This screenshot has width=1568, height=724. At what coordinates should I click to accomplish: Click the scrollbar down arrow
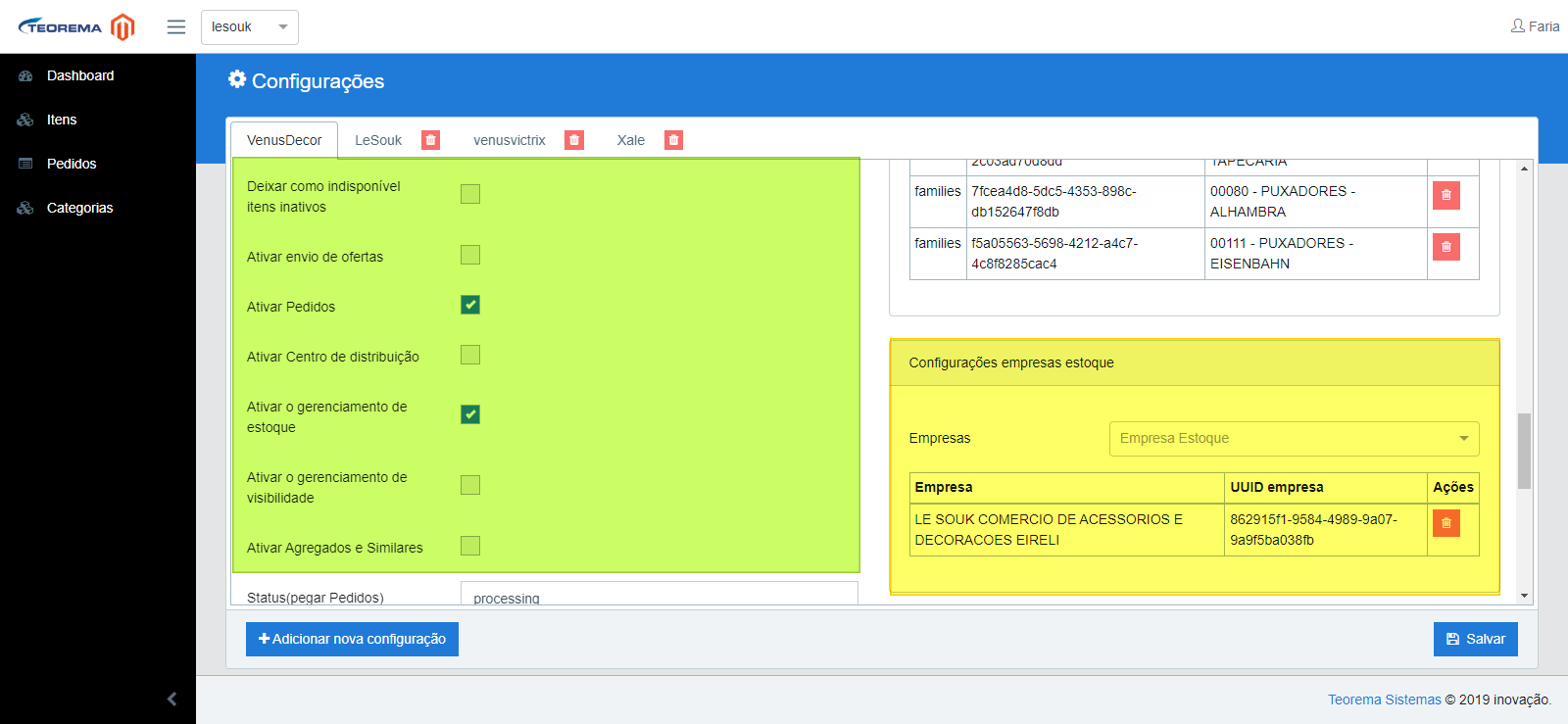click(1524, 596)
